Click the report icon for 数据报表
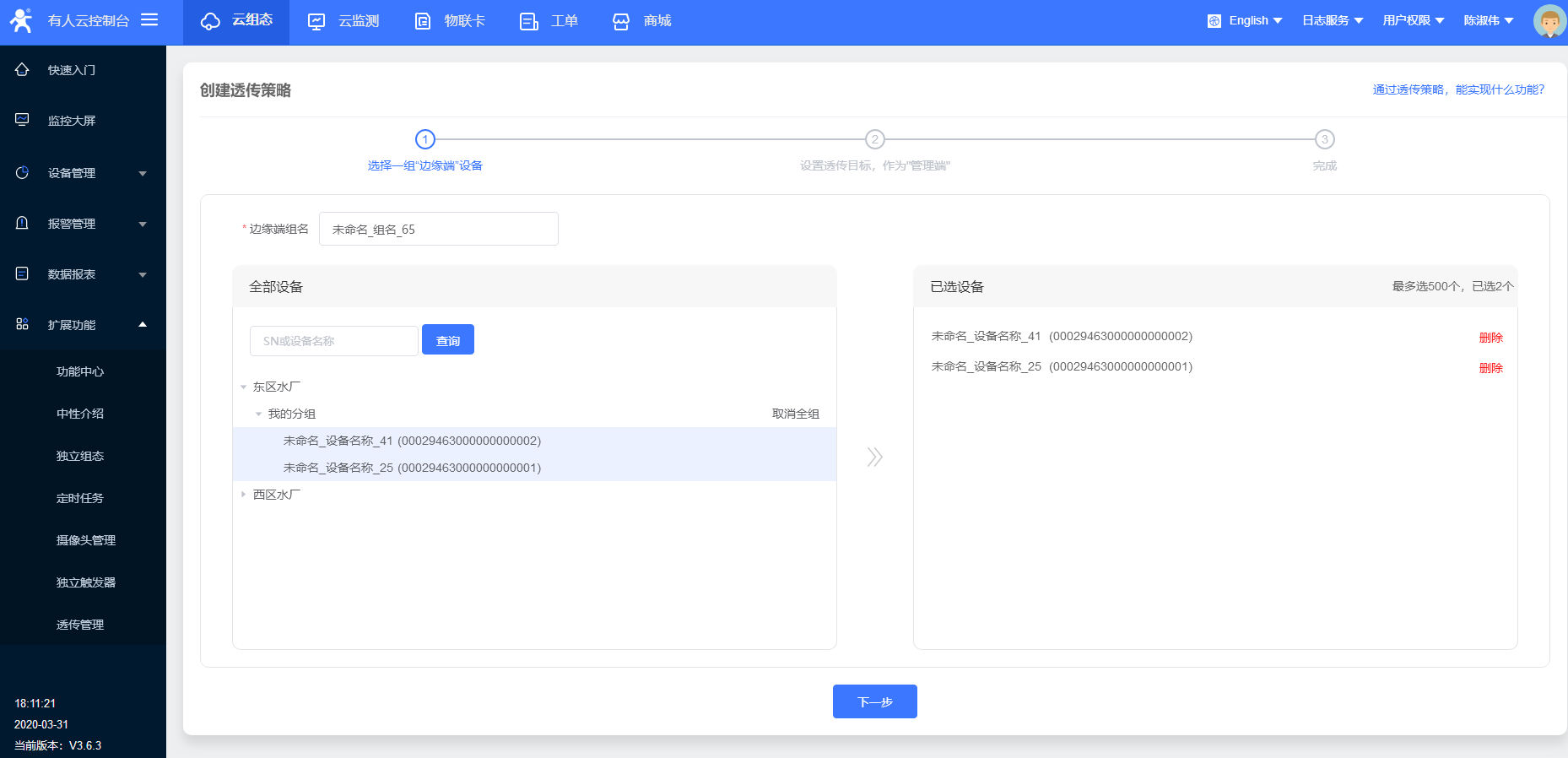The width and height of the screenshot is (1568, 758). [x=22, y=273]
